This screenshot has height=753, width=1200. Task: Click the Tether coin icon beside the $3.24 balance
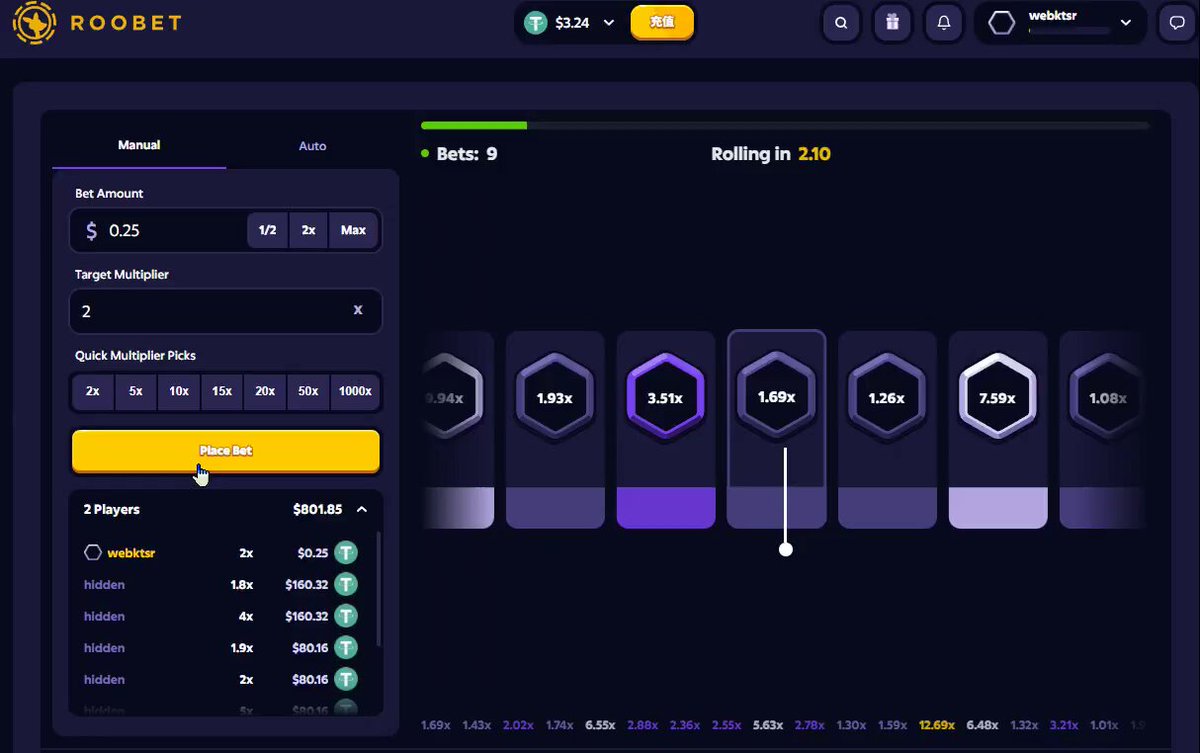click(x=537, y=23)
